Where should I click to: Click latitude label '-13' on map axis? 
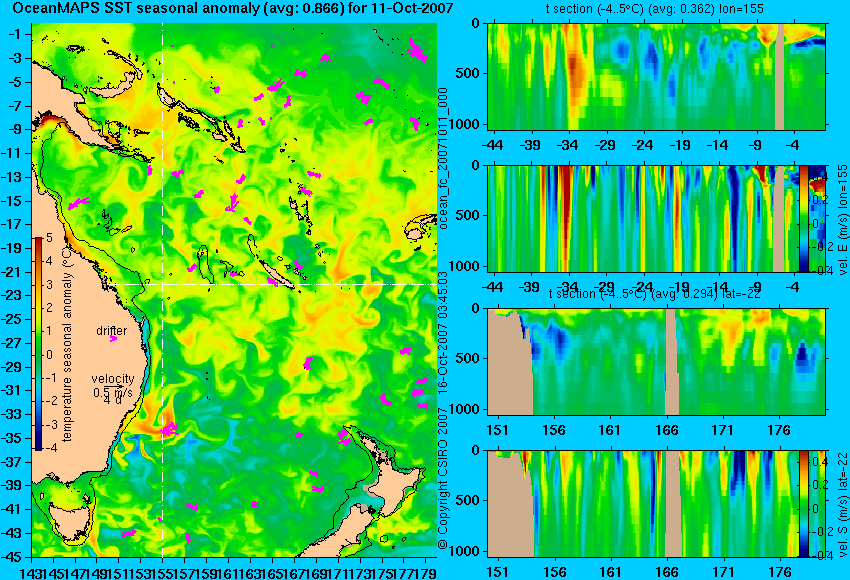point(11,177)
